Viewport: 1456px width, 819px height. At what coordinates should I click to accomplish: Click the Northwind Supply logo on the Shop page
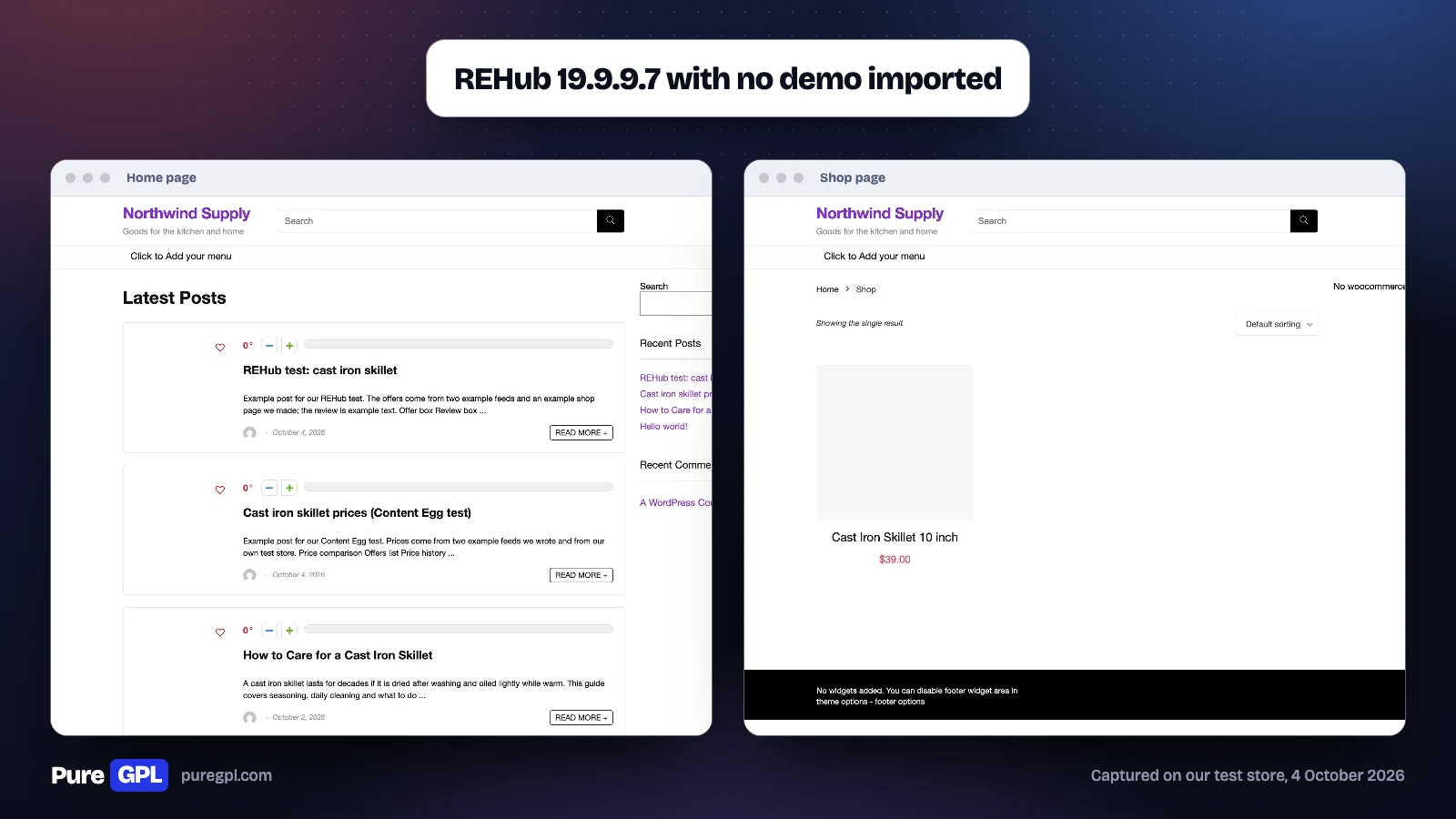click(x=880, y=214)
